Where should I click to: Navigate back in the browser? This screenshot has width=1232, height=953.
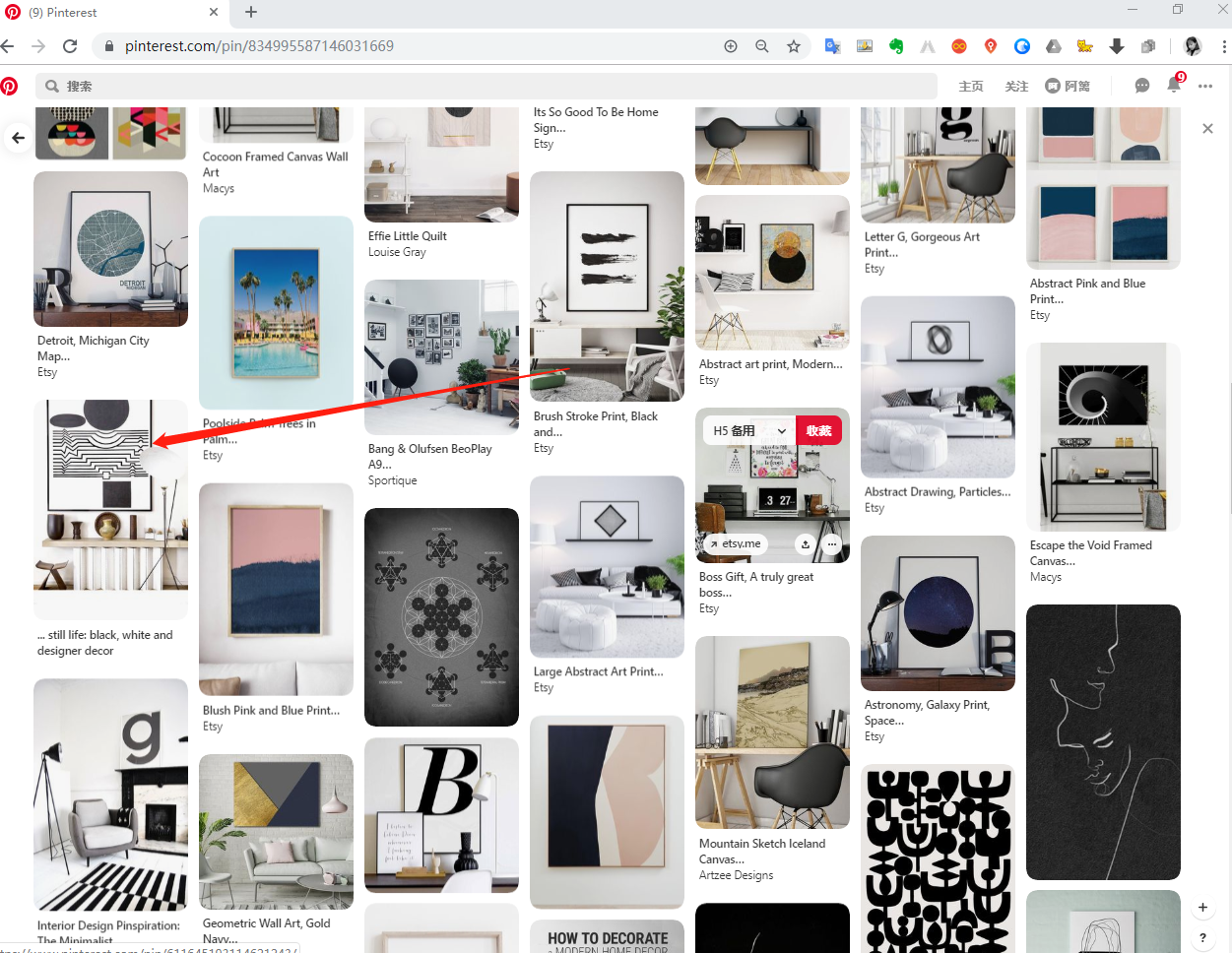pyautogui.click(x=8, y=46)
